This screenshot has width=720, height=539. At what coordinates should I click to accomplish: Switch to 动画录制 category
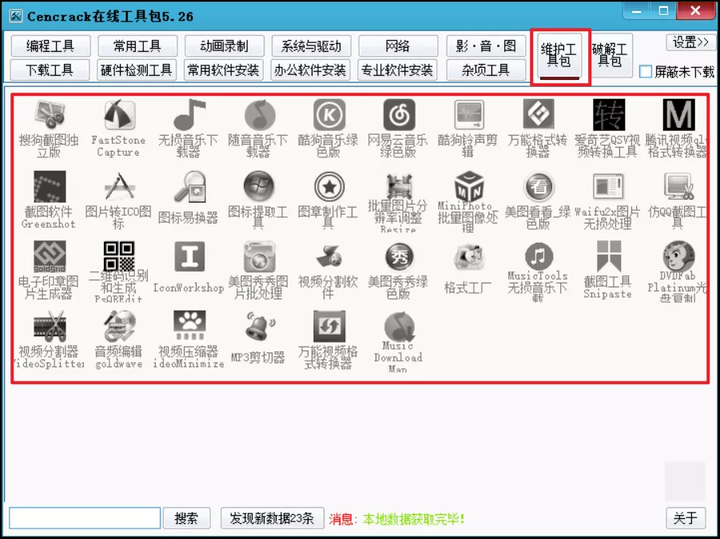pos(224,46)
